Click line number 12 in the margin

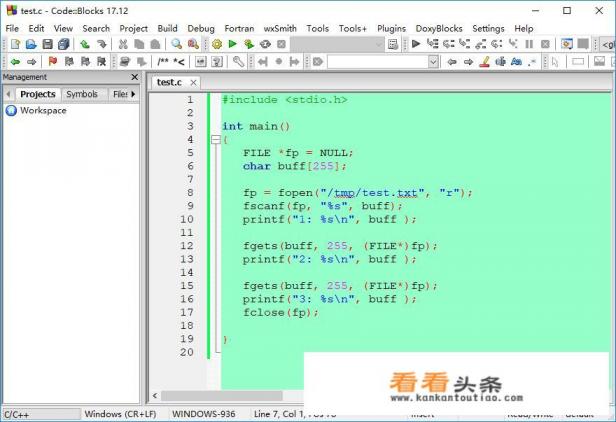point(187,246)
